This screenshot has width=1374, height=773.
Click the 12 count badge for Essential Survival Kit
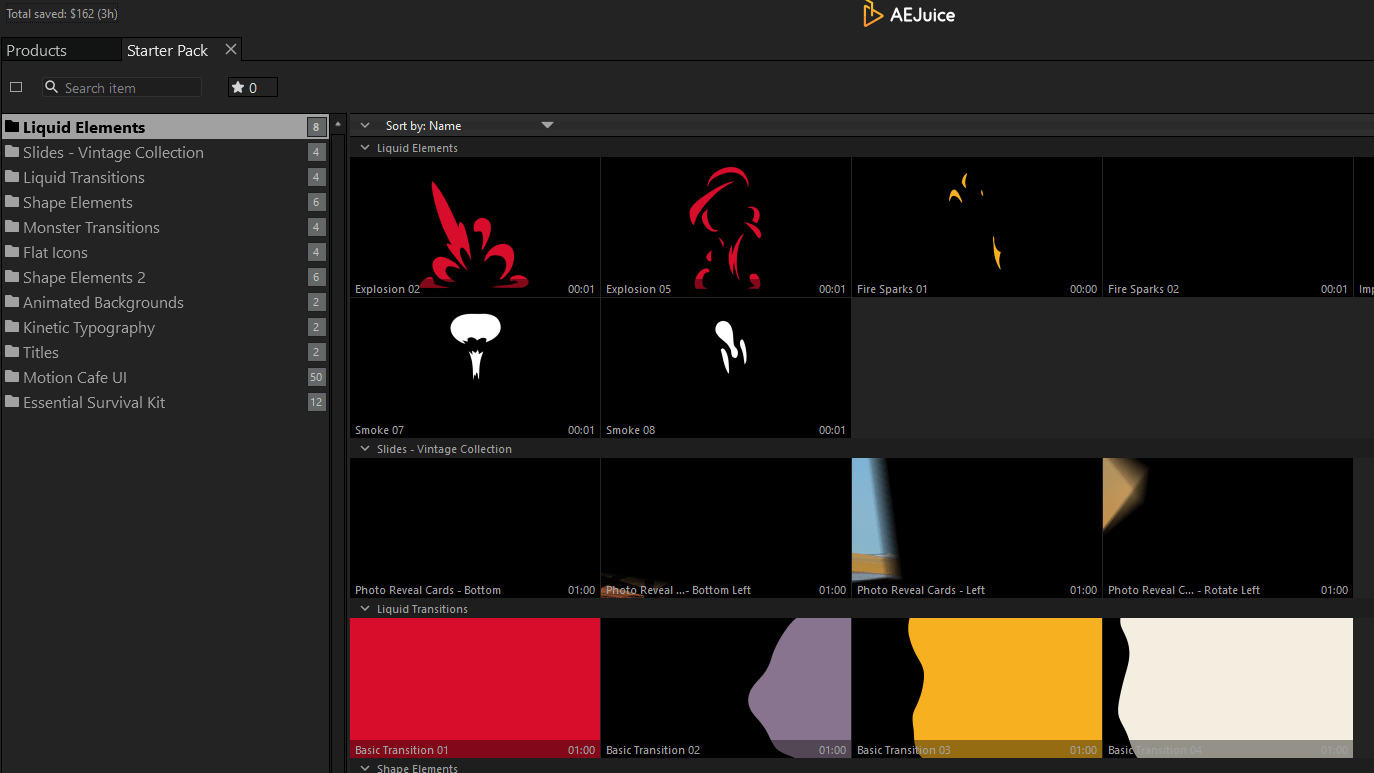pos(316,402)
